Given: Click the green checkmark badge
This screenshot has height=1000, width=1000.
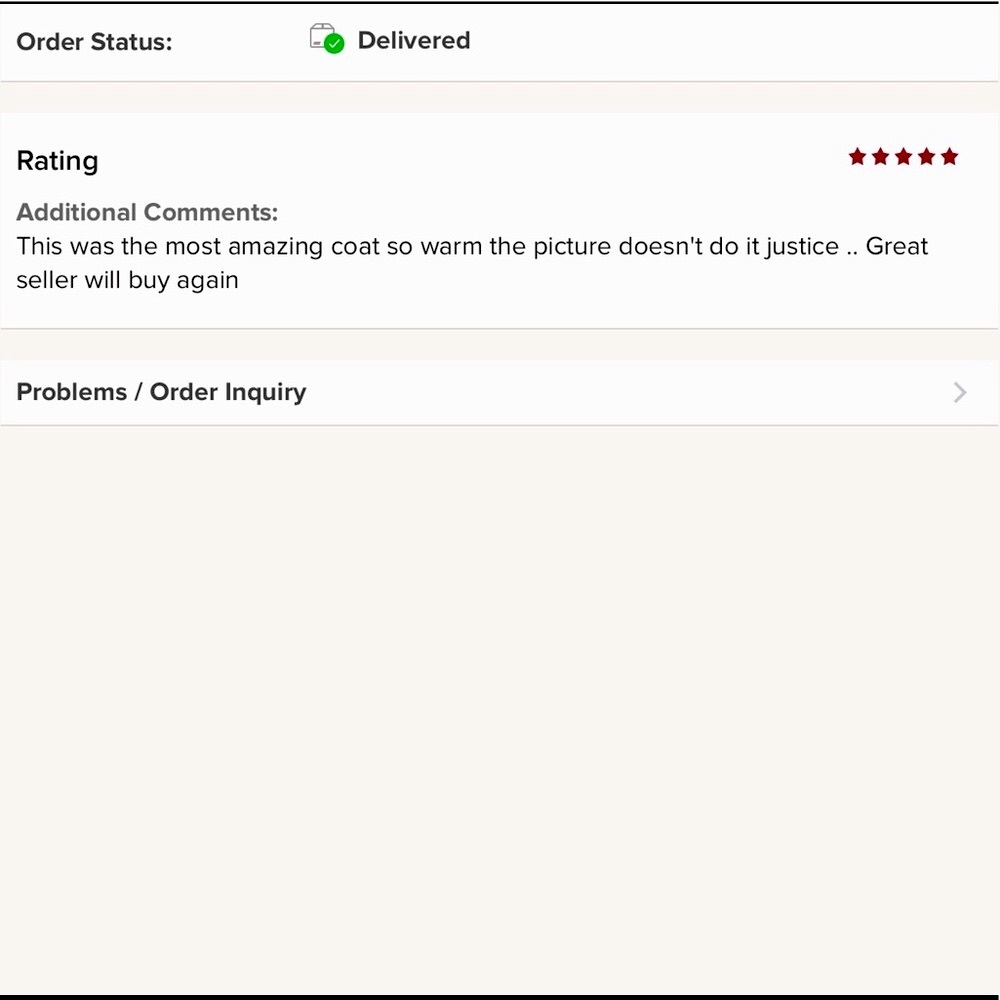Looking at the screenshot, I should (x=335, y=44).
